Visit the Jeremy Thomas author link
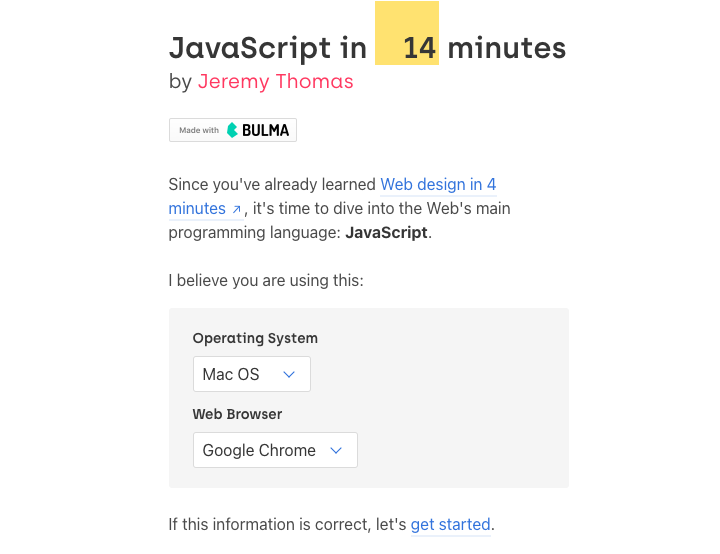This screenshot has height=554, width=720. [x=275, y=82]
